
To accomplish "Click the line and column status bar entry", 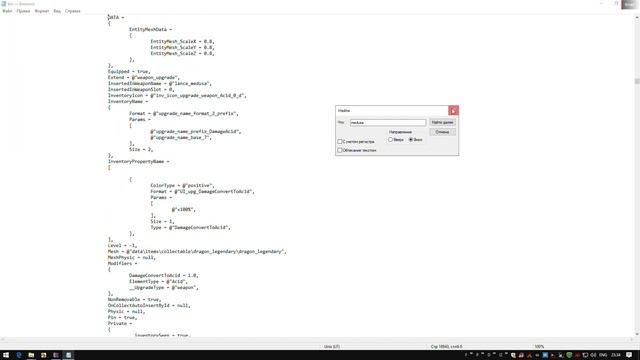I will [446, 347].
